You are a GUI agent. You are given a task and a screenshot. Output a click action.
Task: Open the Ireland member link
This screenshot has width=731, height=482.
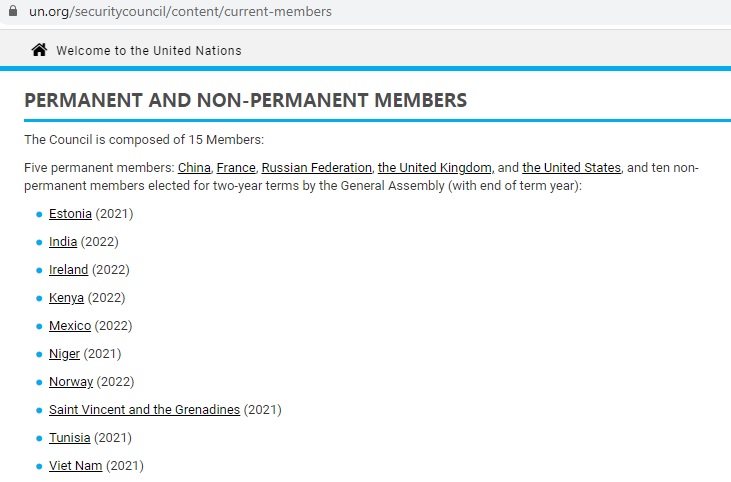68,270
